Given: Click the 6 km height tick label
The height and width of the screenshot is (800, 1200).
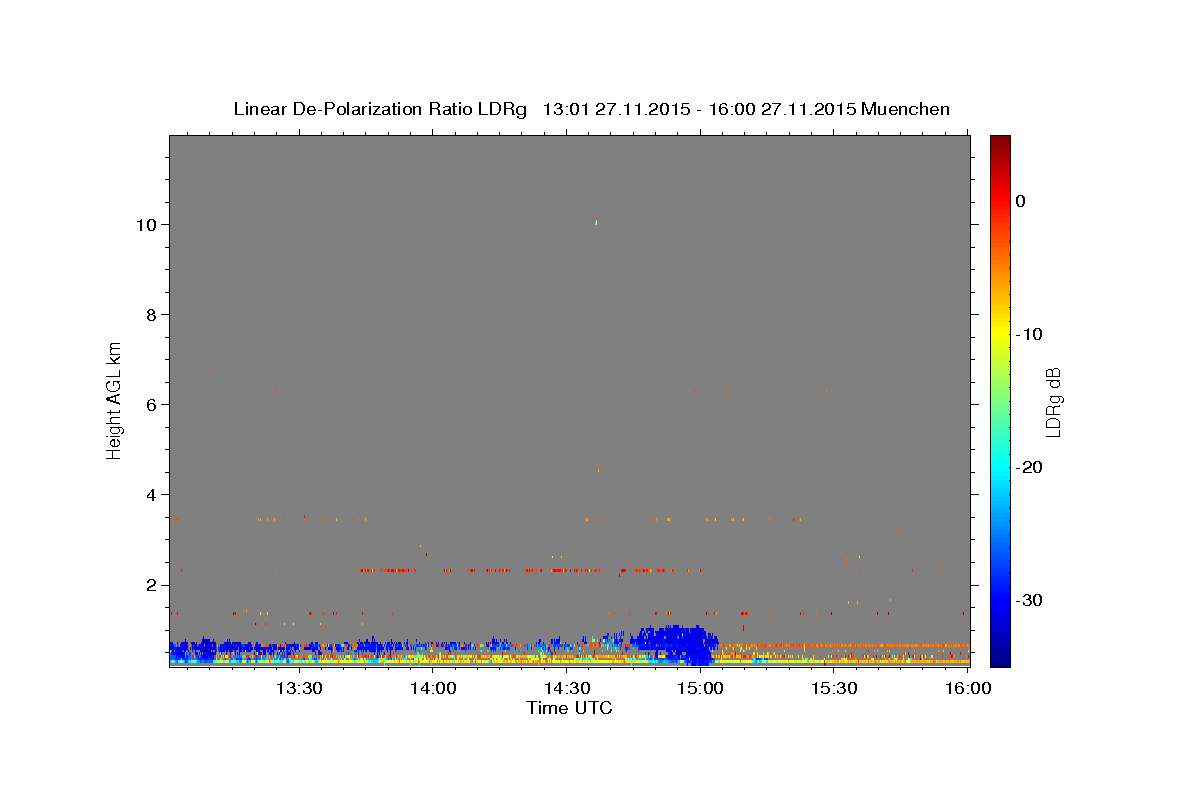Looking at the screenshot, I should tap(152, 404).
